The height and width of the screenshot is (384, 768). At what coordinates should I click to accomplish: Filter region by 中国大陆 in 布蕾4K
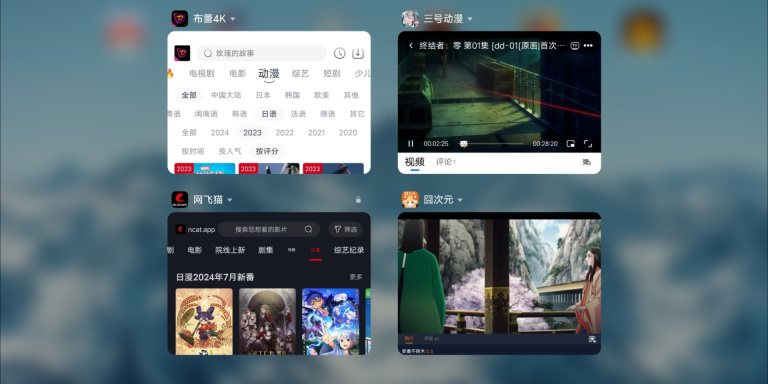click(x=226, y=95)
